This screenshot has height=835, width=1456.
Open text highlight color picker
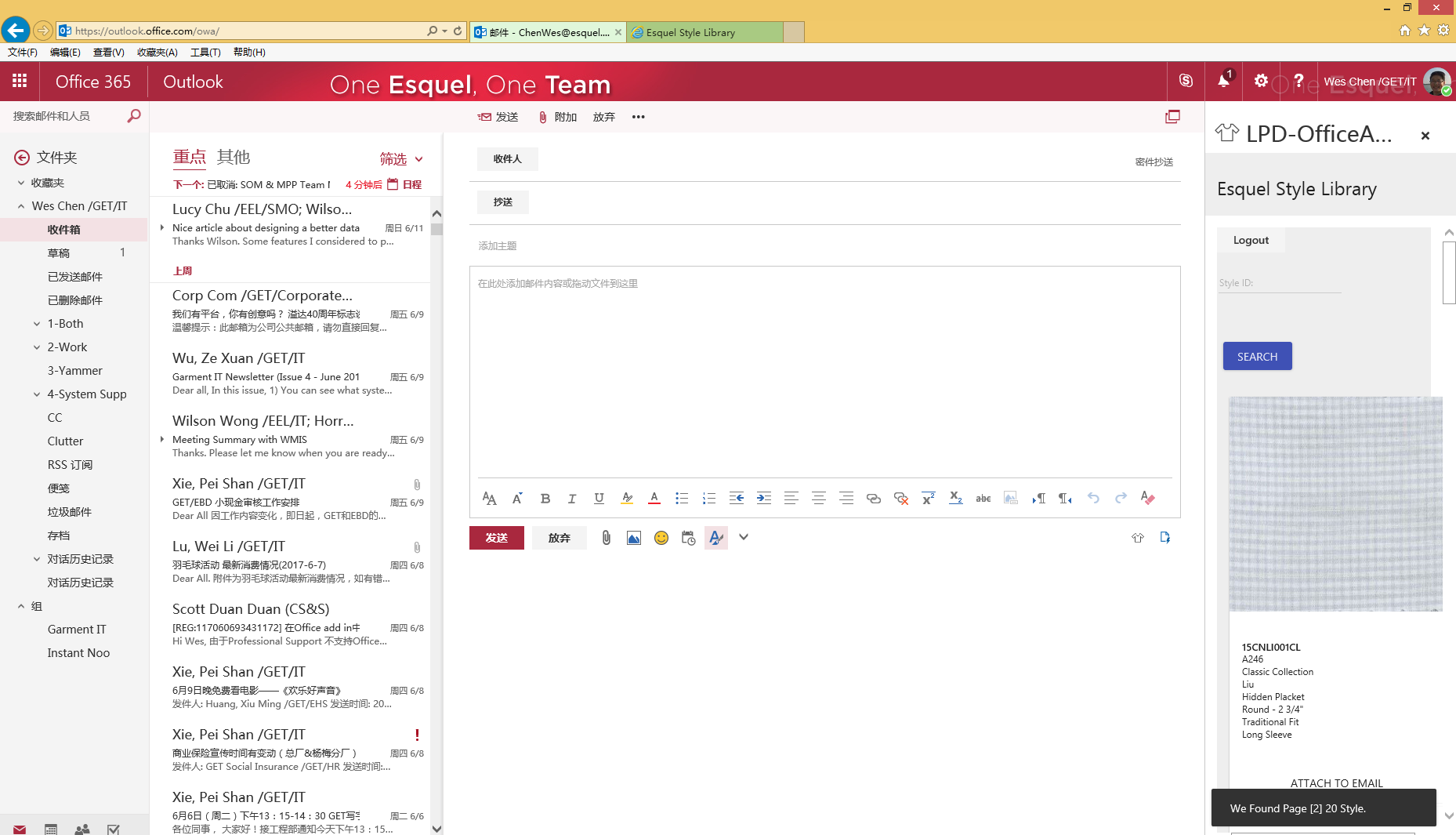[x=627, y=499]
